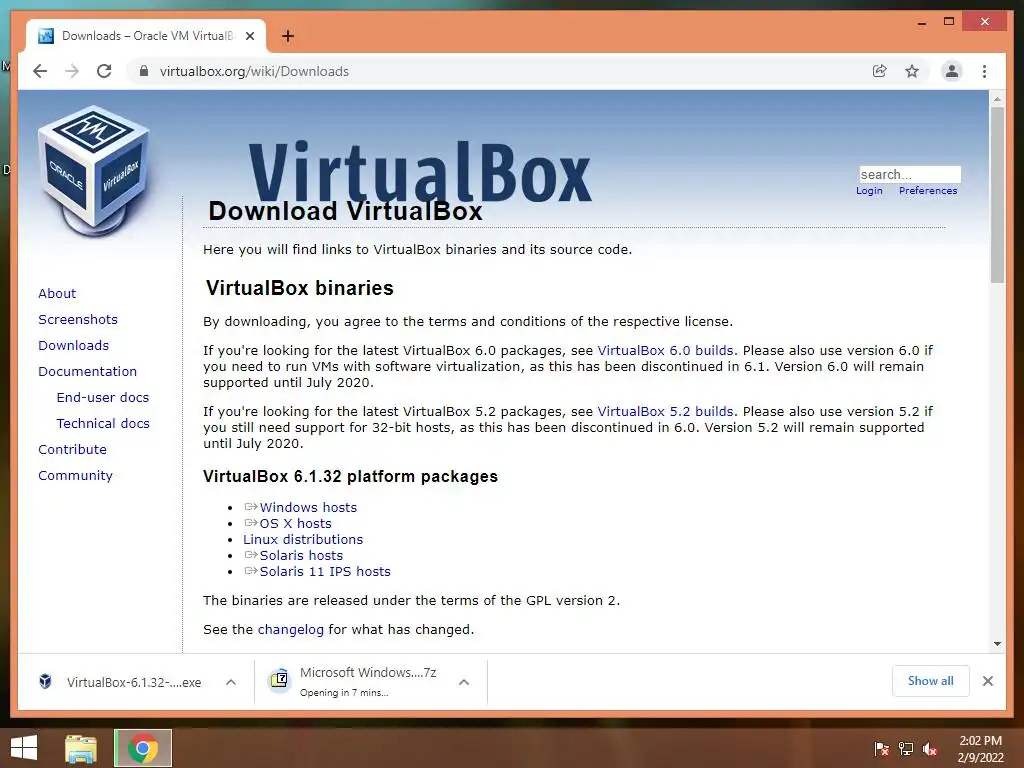Click the 7z archive file icon
Image resolution: width=1024 pixels, height=768 pixels.
(280, 680)
